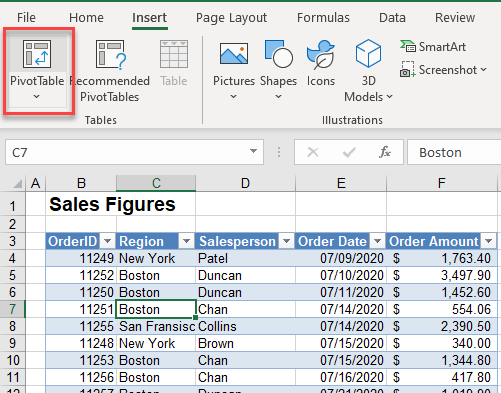Click the formula bar showing Boston
Image resolution: width=501 pixels, height=393 pixels.
point(454,152)
